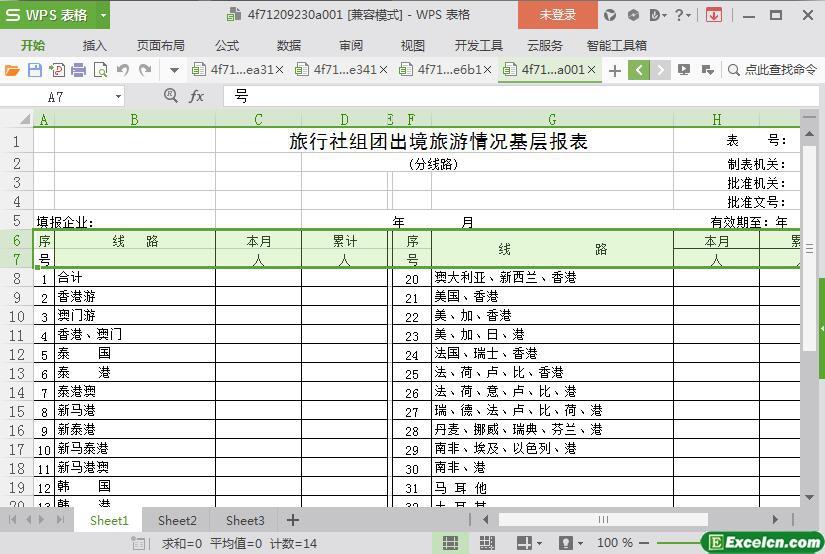Go to previous document tab green arrow
Image resolution: width=825 pixels, height=554 pixels.
[x=639, y=70]
